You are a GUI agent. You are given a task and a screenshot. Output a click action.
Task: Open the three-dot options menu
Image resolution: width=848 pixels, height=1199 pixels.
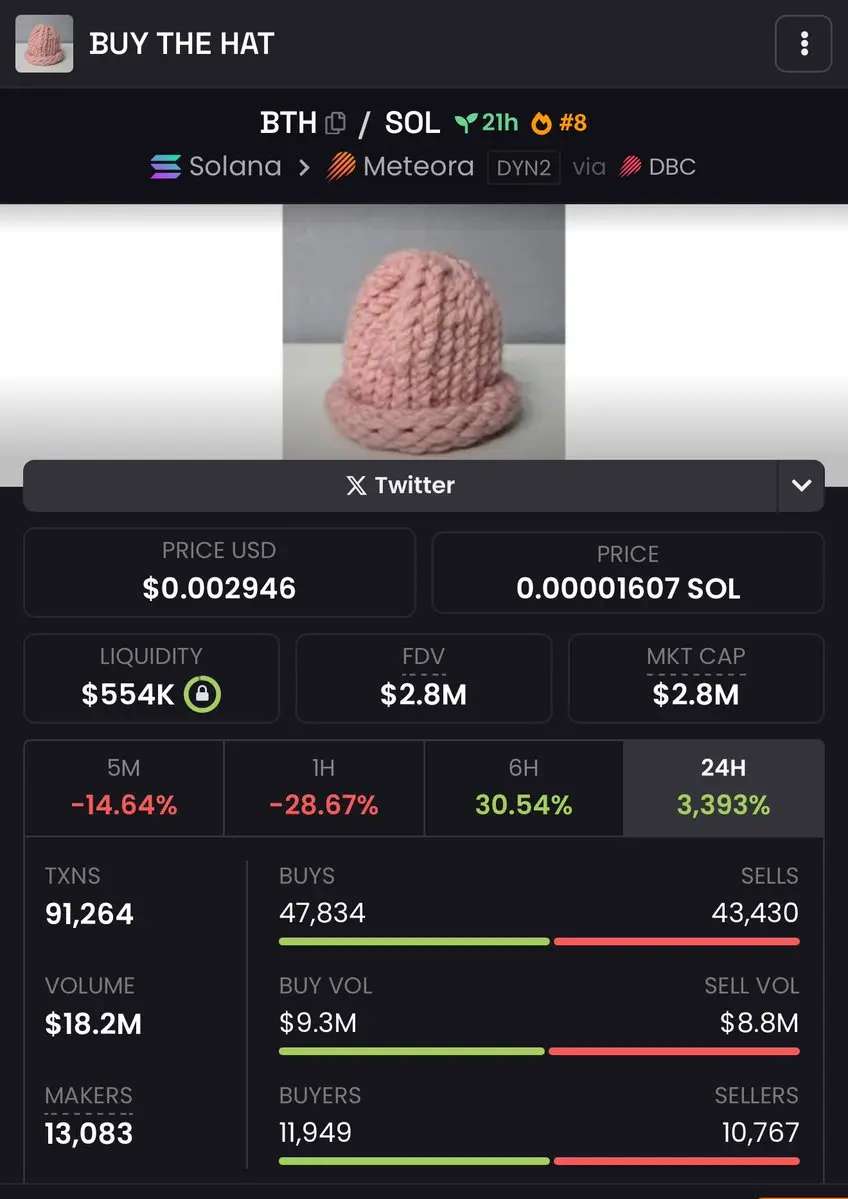[803, 44]
